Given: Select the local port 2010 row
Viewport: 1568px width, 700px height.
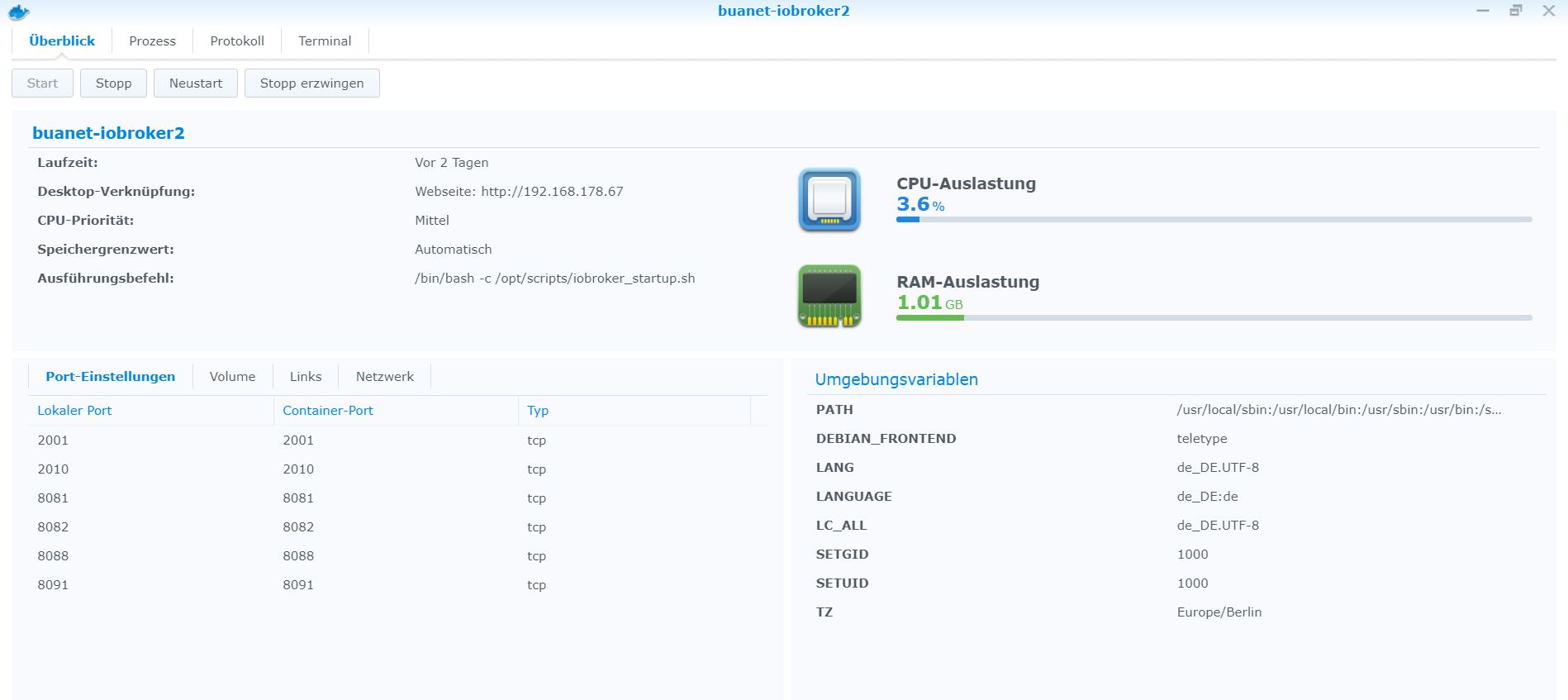Looking at the screenshot, I should (397, 469).
